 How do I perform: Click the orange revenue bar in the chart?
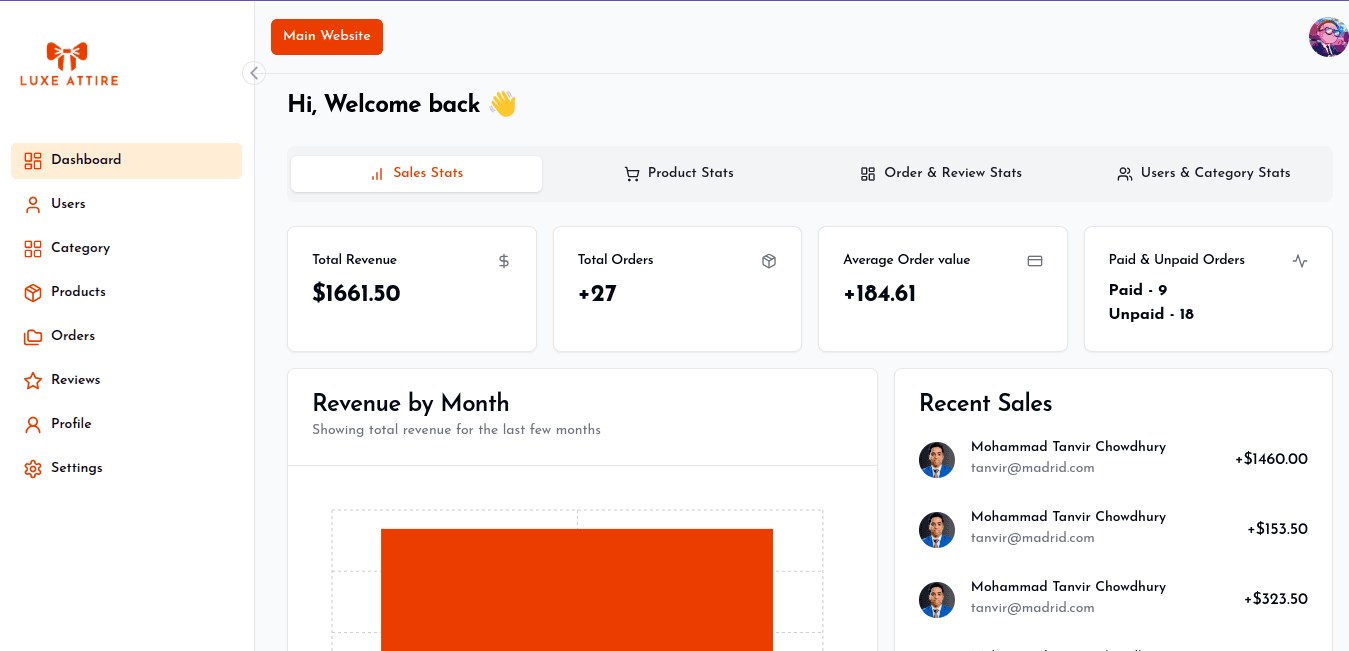577,589
